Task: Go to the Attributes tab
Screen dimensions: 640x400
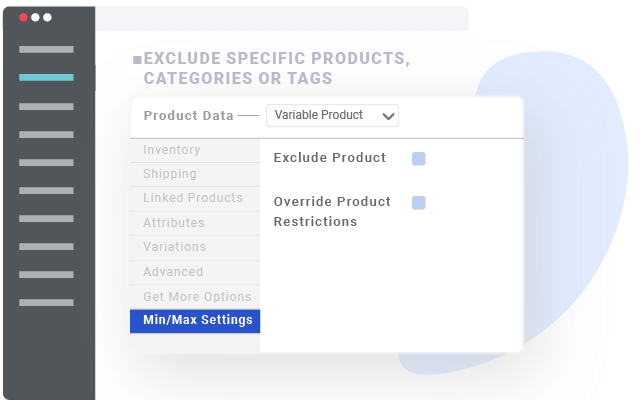Action: (174, 223)
